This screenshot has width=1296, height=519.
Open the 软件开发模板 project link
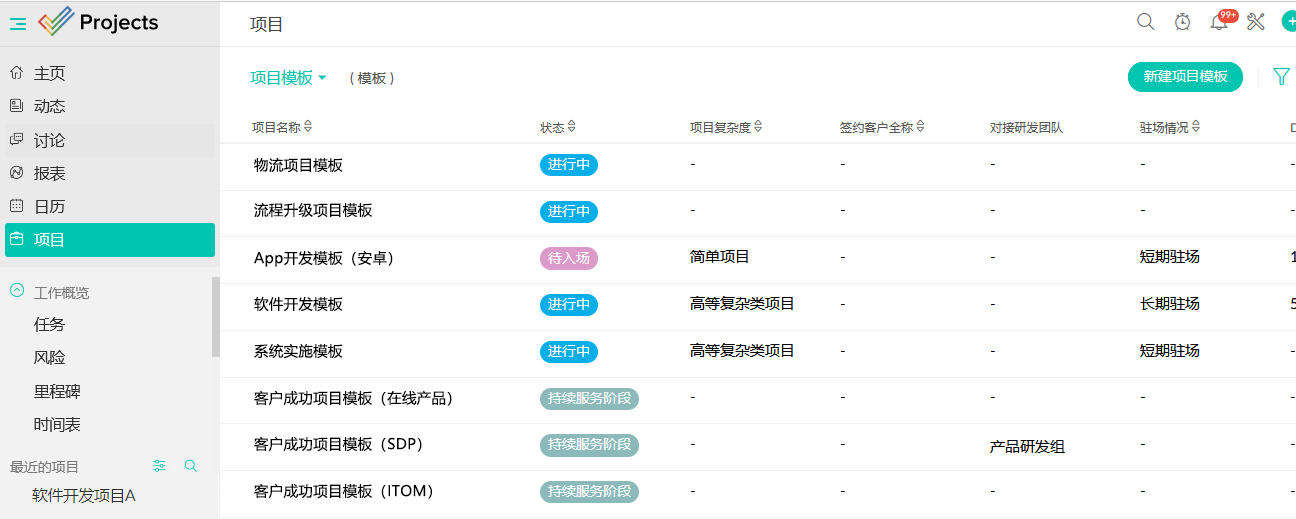(x=298, y=304)
